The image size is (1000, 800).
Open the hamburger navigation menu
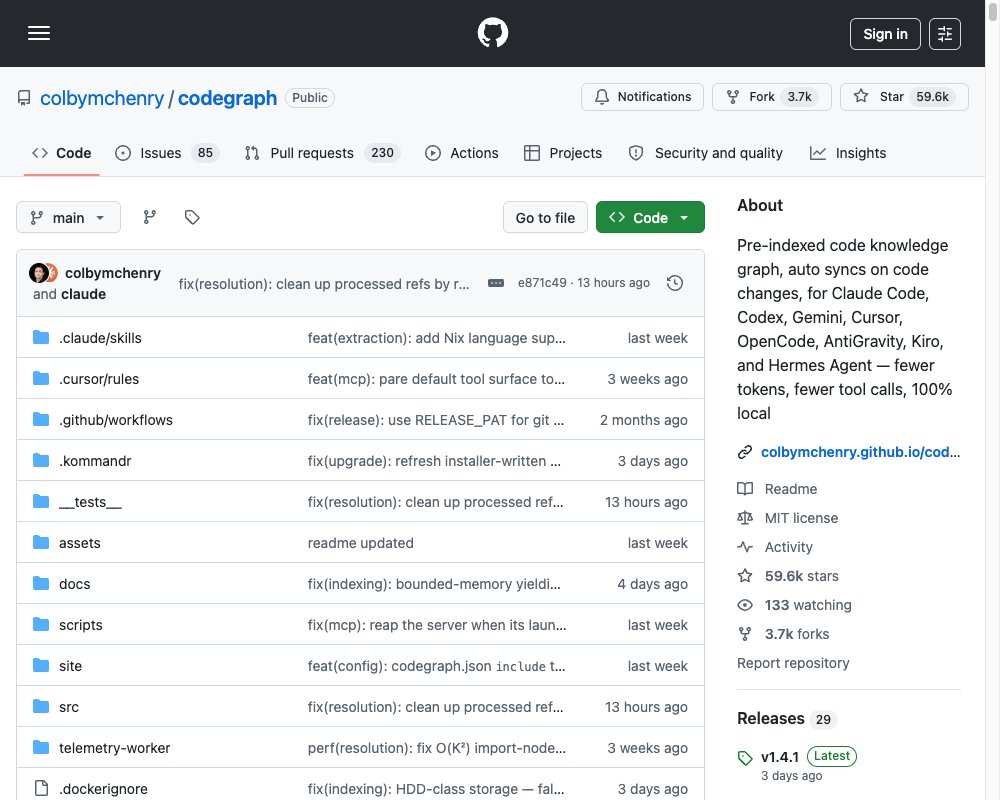pos(39,33)
